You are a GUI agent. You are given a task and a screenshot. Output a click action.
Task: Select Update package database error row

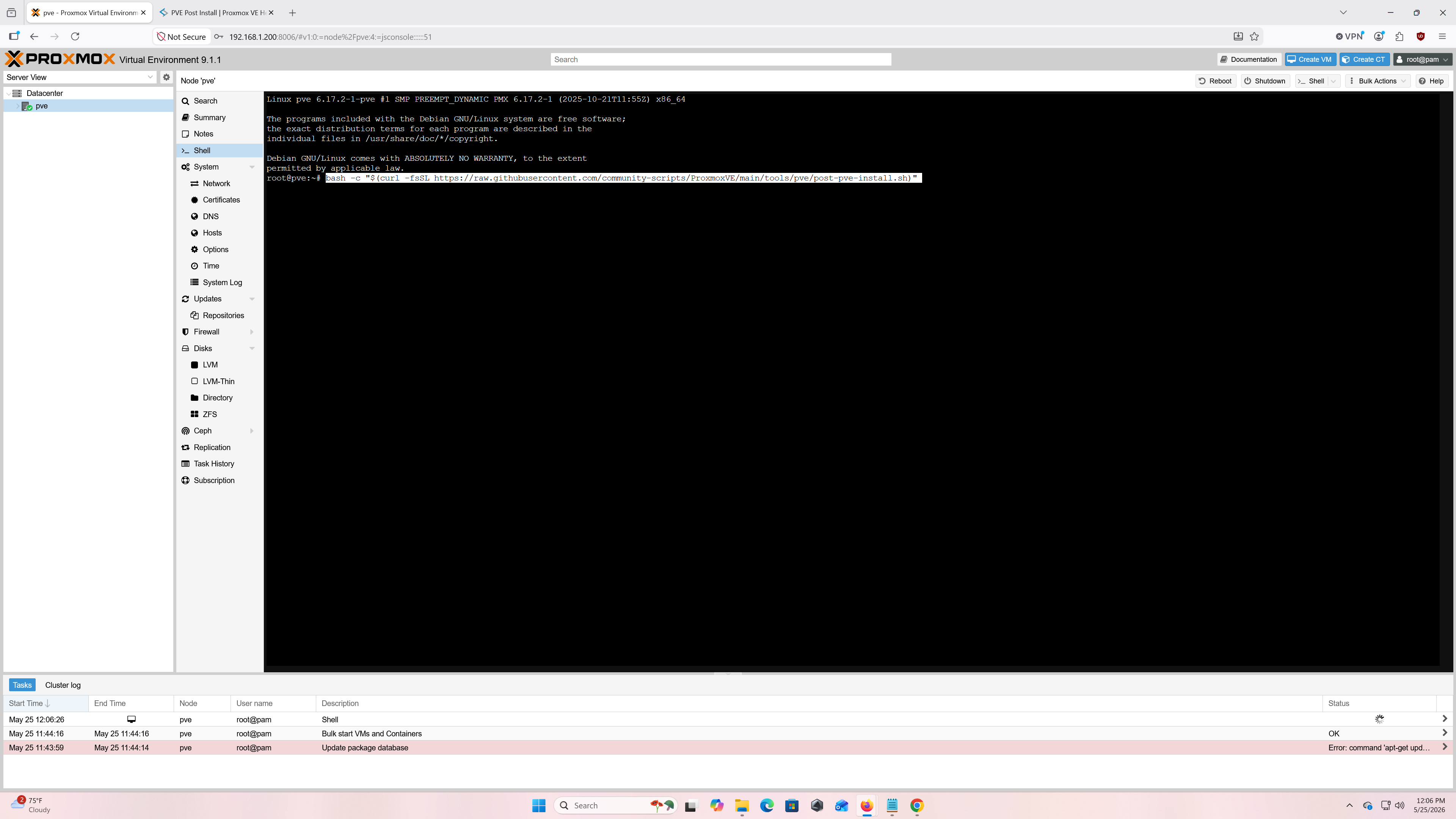pos(728,748)
